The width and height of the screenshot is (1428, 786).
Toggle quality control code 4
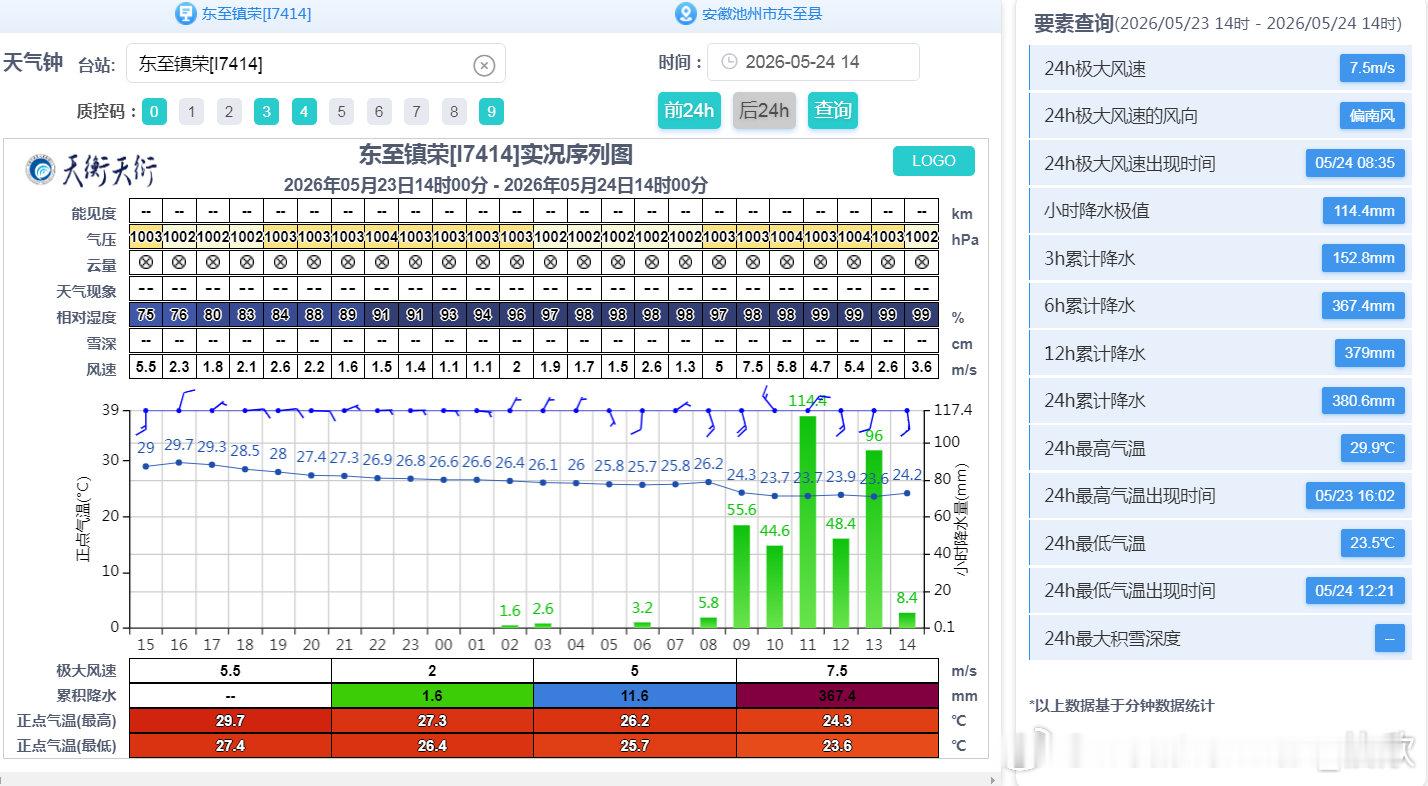(x=304, y=111)
